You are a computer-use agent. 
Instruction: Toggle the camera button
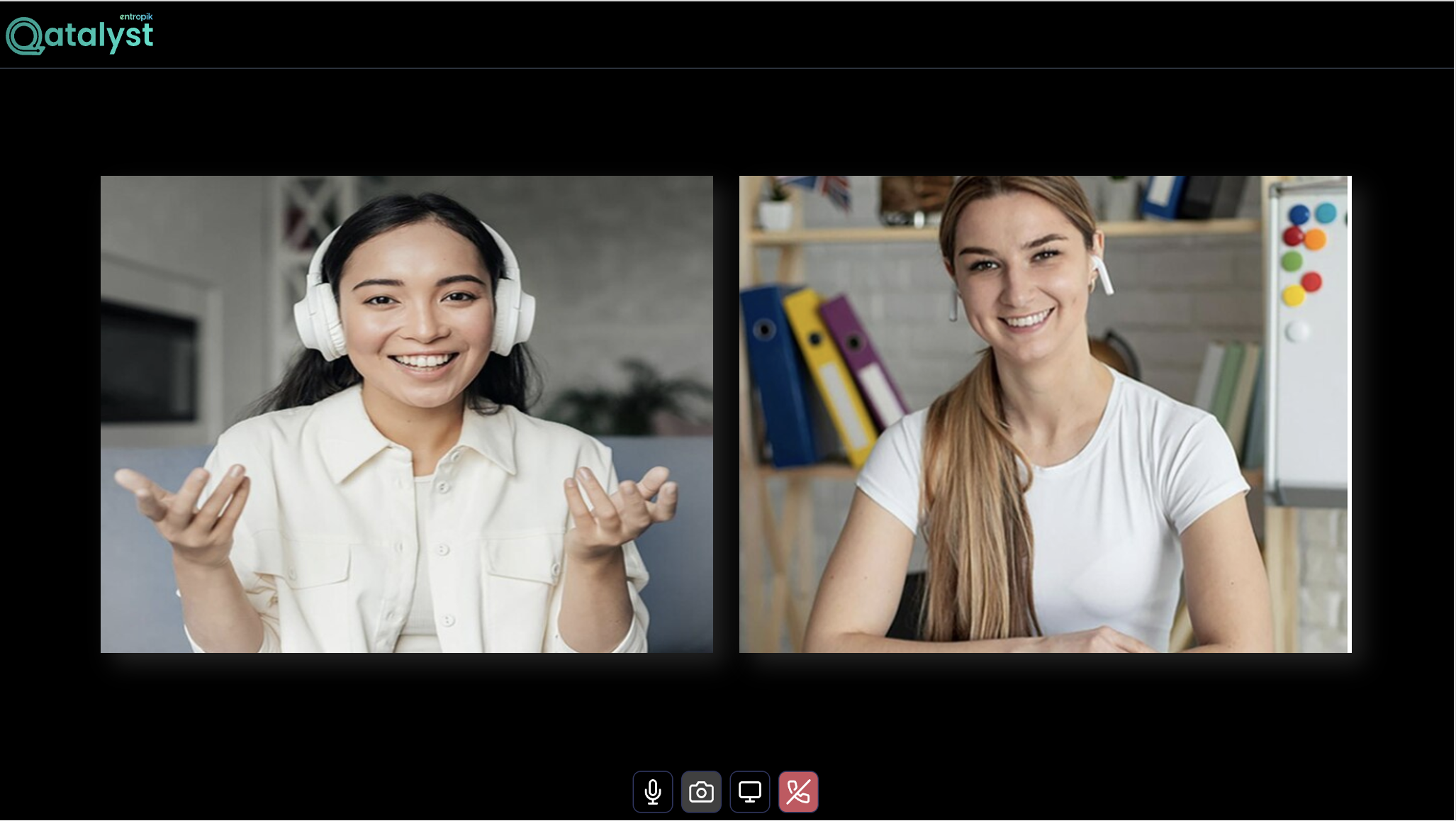tap(701, 791)
